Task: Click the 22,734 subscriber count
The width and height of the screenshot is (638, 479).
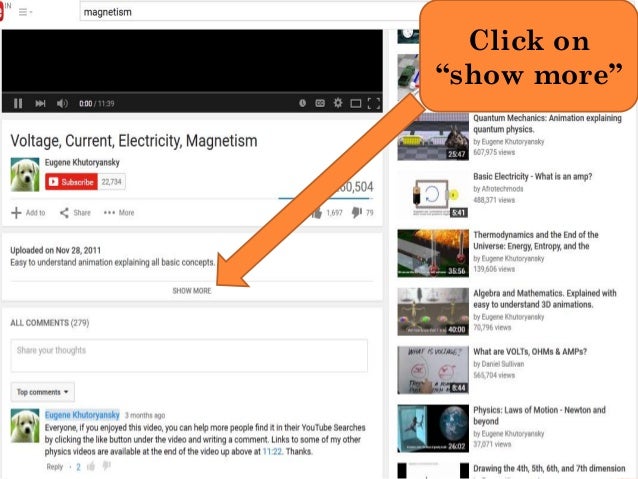Action: (111, 182)
